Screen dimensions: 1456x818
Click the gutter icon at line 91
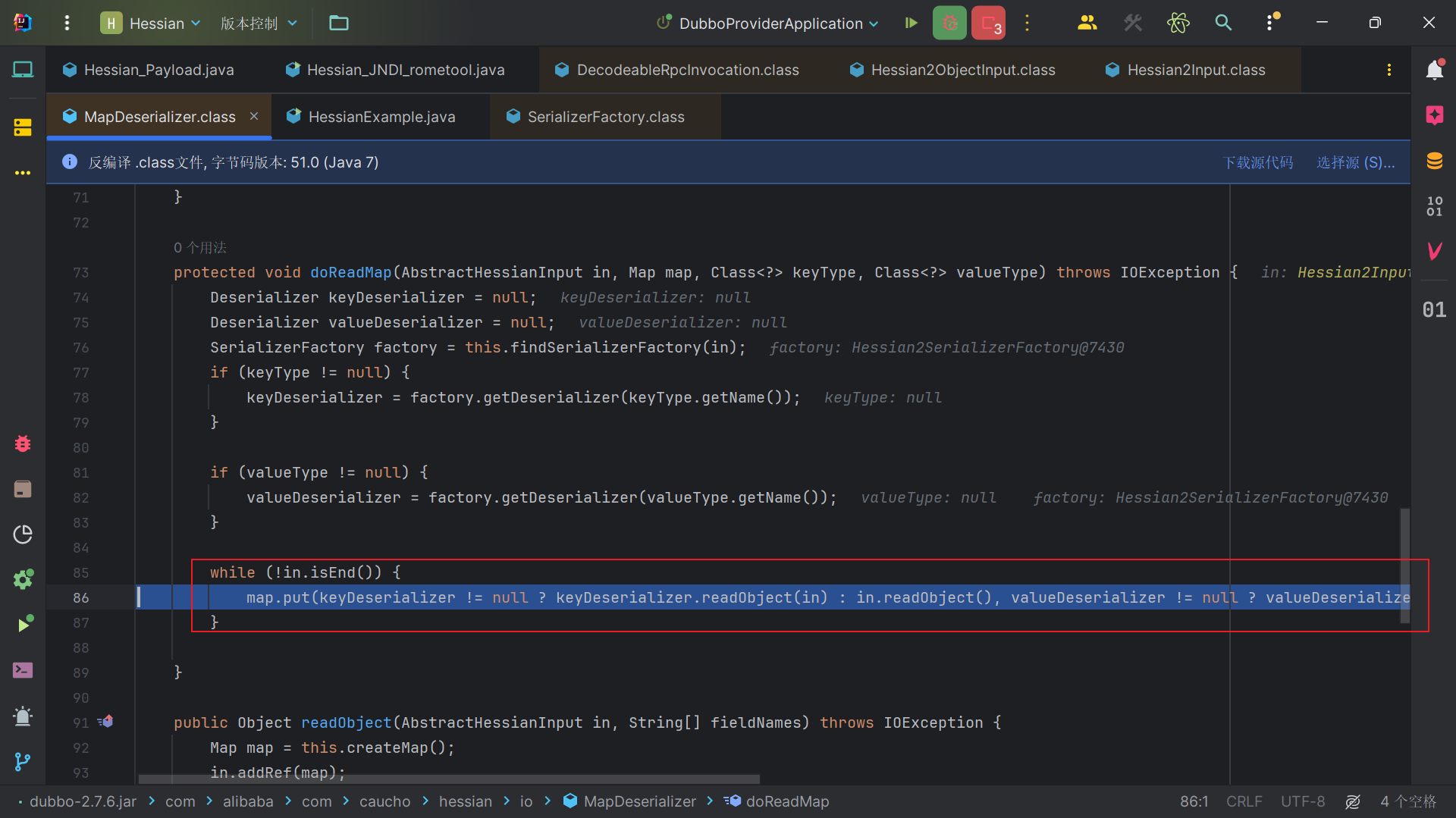[x=105, y=722]
